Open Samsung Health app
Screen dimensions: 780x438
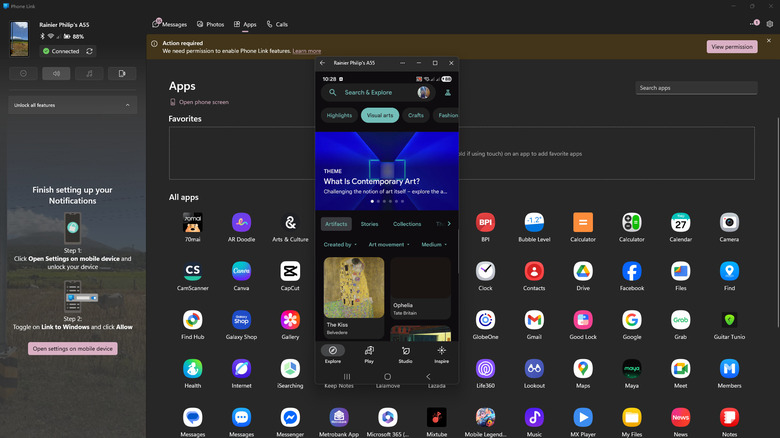(193, 369)
